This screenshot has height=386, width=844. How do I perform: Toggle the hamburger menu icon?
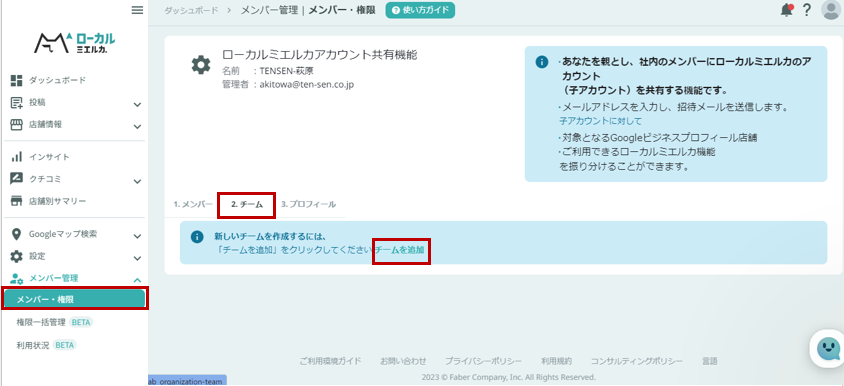pyautogui.click(x=137, y=10)
